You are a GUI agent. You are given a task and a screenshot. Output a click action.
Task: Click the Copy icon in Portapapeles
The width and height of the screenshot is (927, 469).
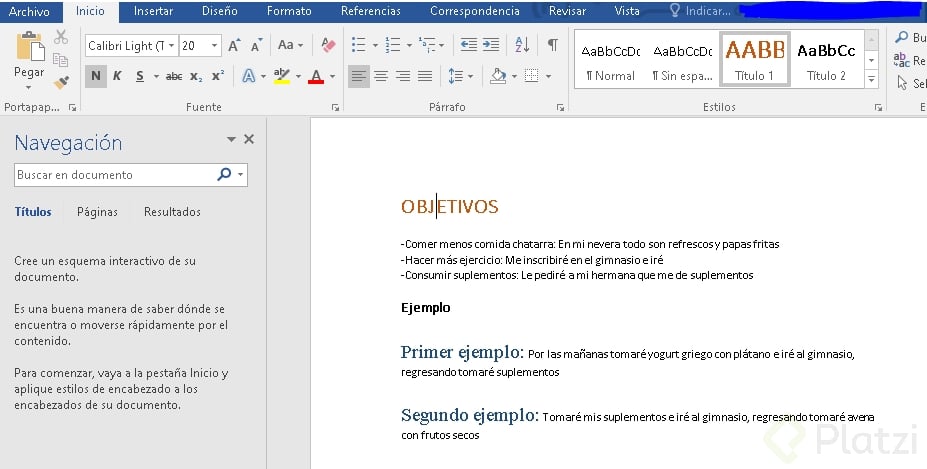pos(60,60)
